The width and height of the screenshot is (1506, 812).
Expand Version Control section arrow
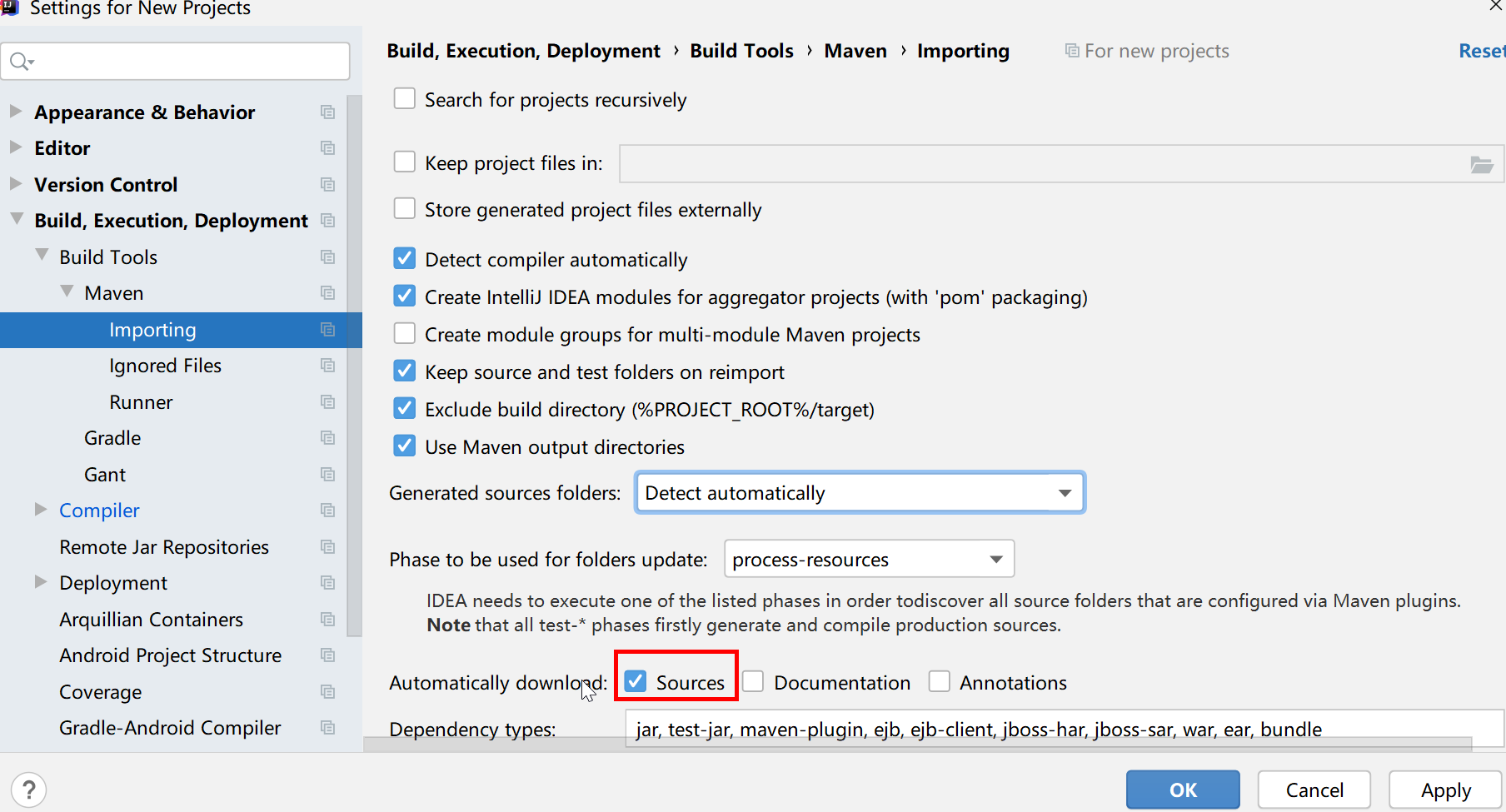point(15,183)
